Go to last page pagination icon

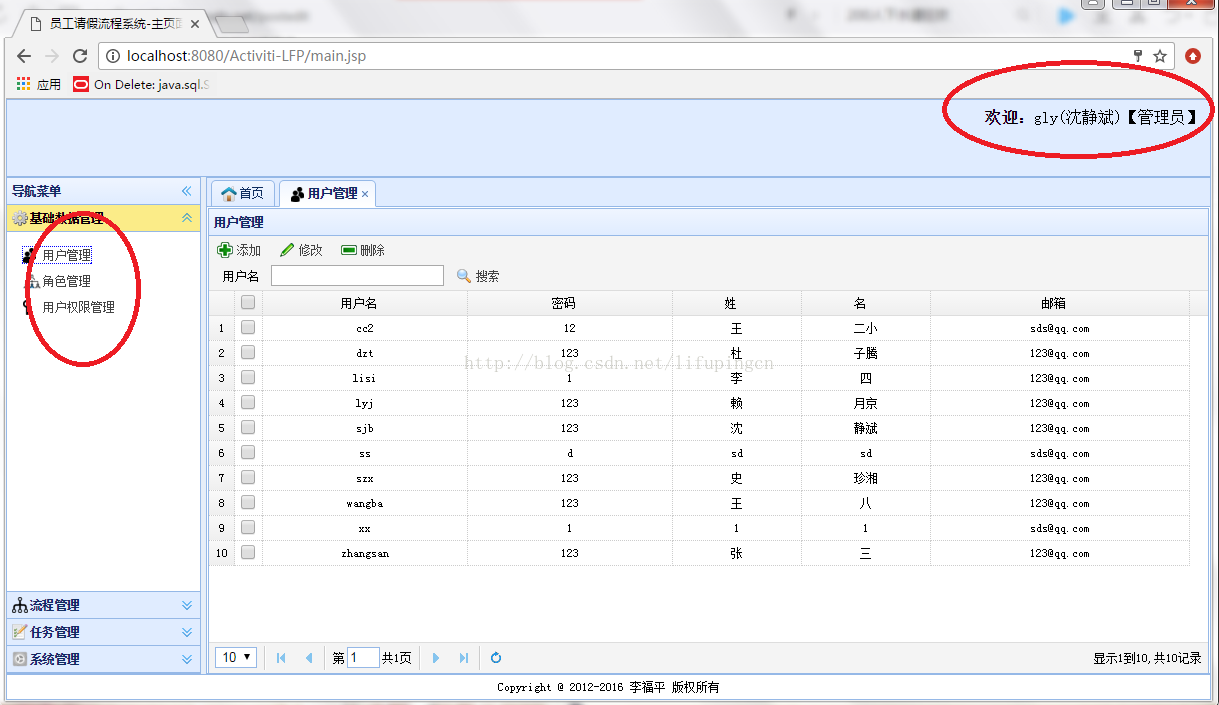(x=463, y=658)
